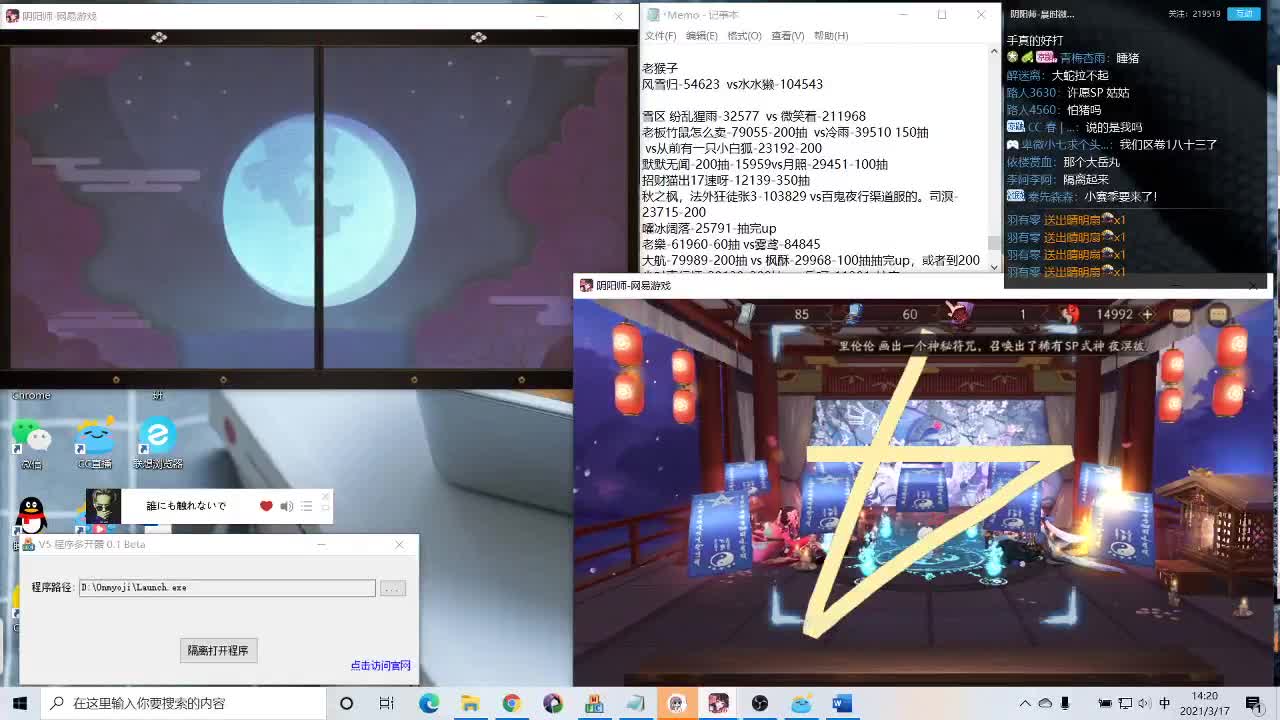Open Microsoft Word from the taskbar

click(842, 703)
